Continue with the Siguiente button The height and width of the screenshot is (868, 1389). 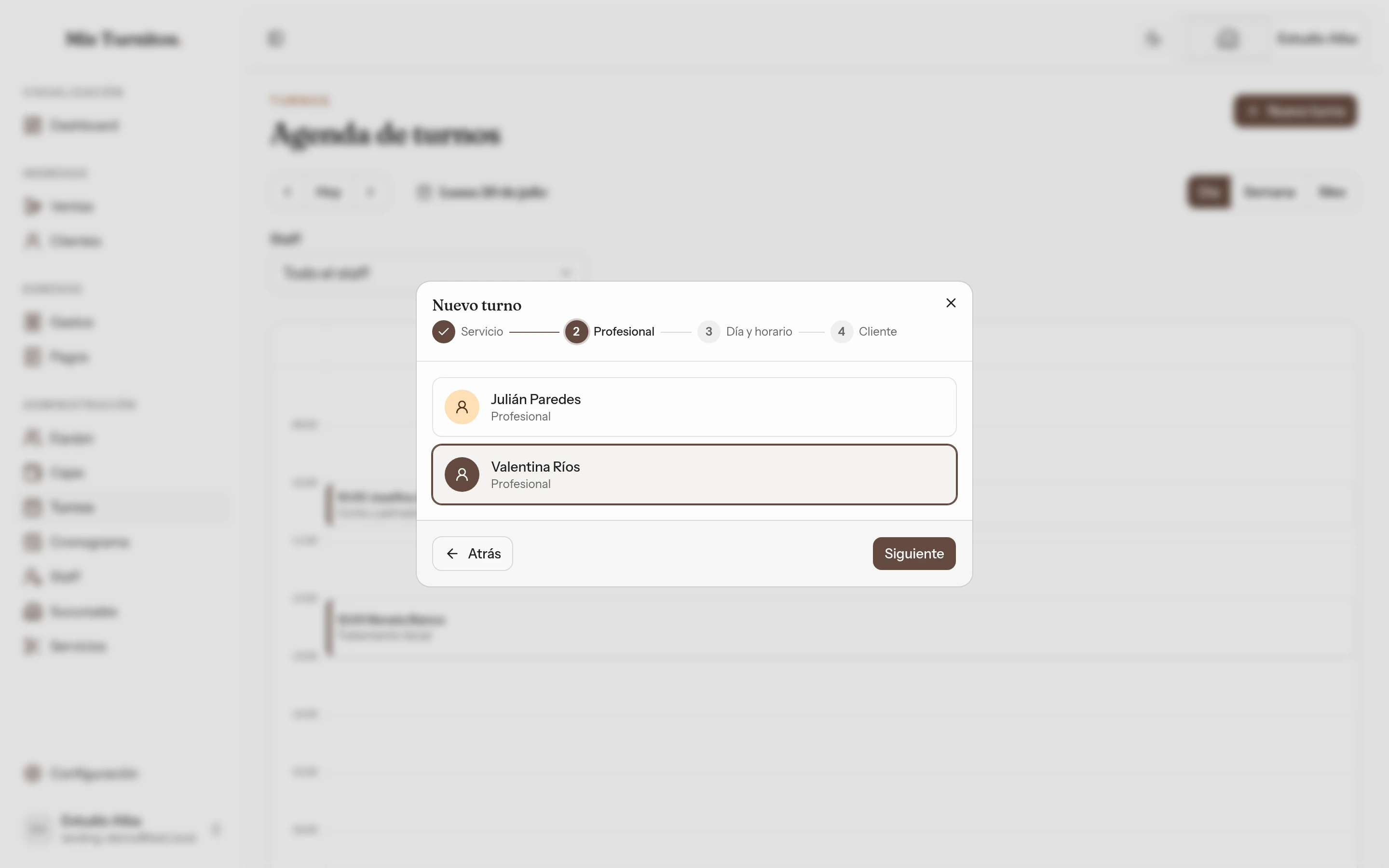coord(914,554)
